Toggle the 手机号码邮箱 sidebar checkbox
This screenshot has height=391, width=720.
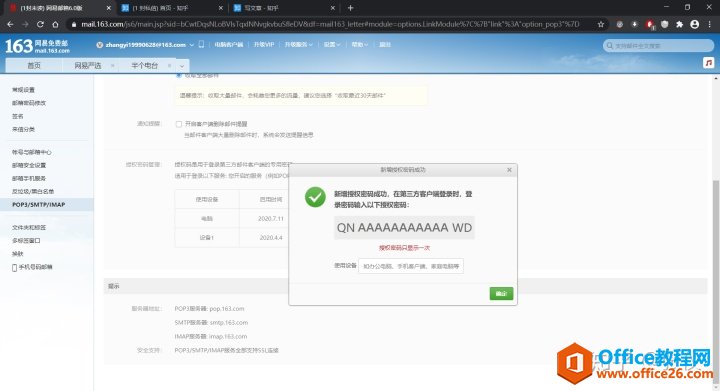(x=14, y=268)
